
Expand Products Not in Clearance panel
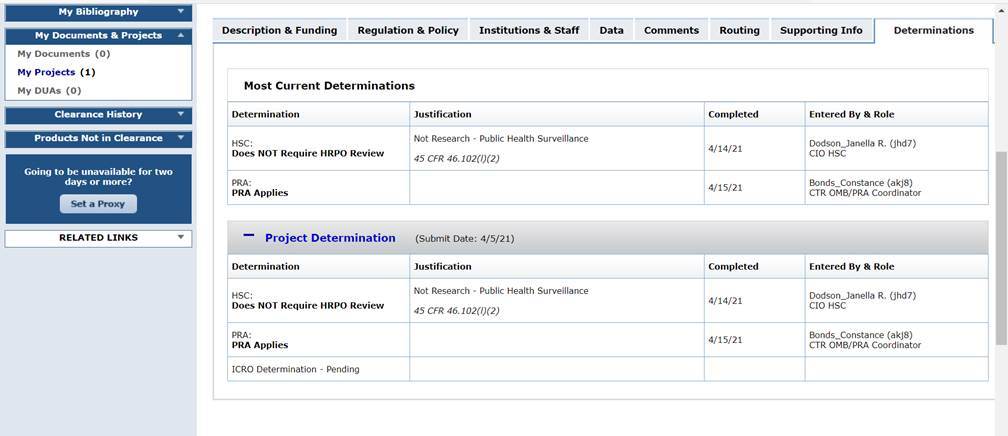[x=181, y=138]
